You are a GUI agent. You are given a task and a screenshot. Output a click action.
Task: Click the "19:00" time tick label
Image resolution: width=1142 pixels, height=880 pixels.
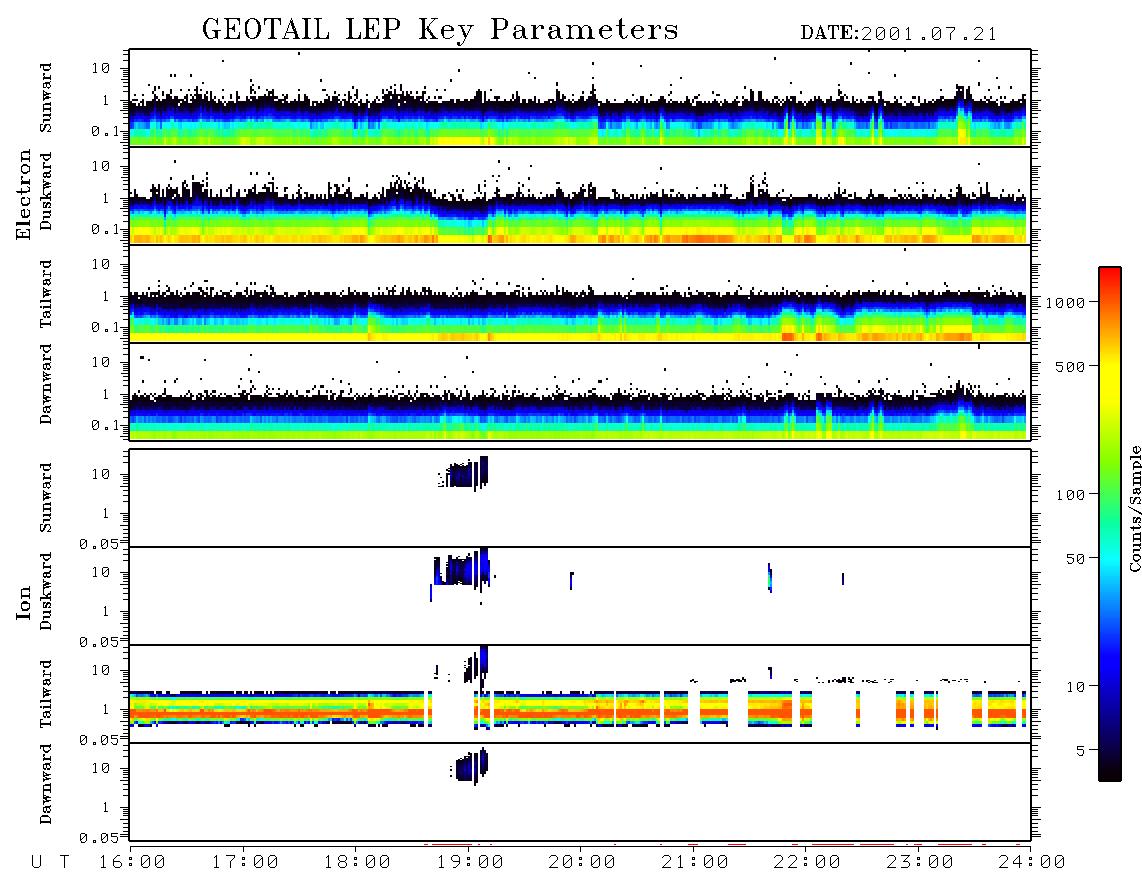point(470,863)
